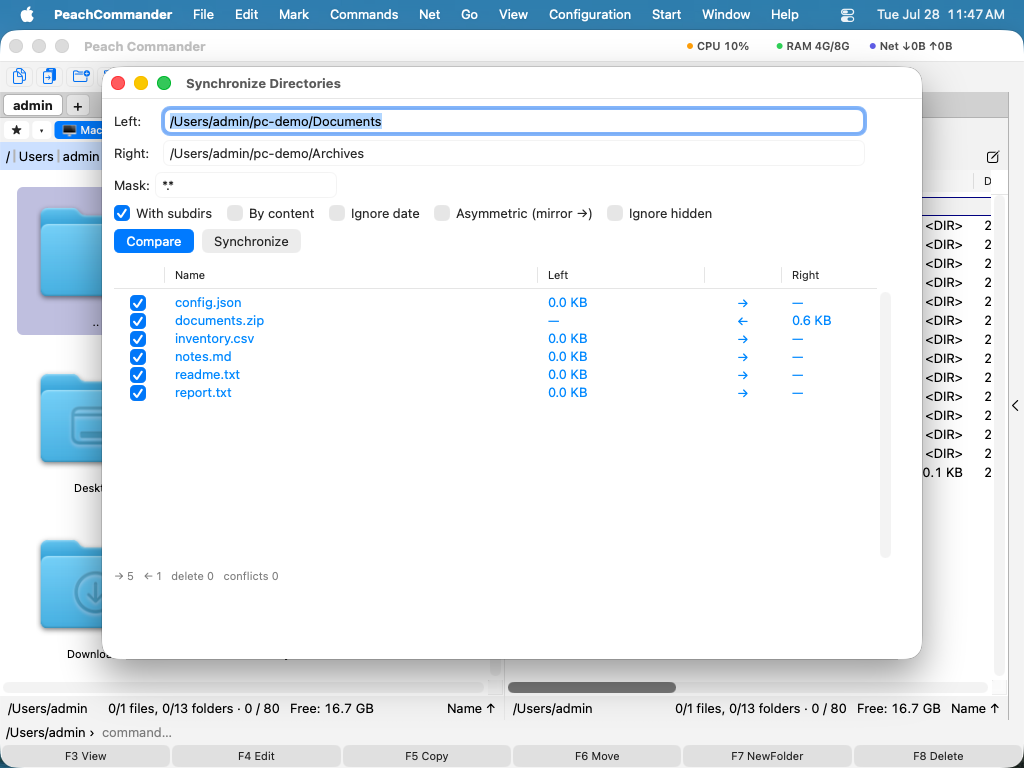Open the Commands menu
1024x768 pixels.
364,14
